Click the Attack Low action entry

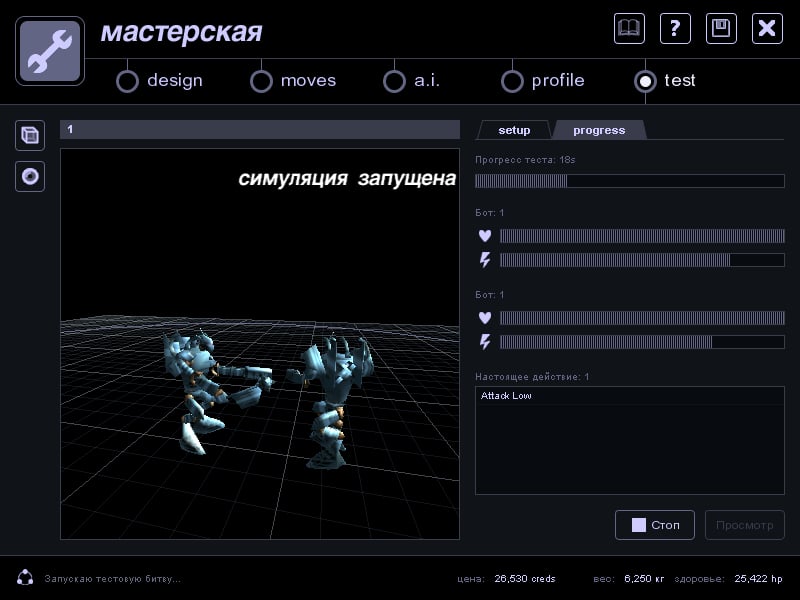click(506, 396)
